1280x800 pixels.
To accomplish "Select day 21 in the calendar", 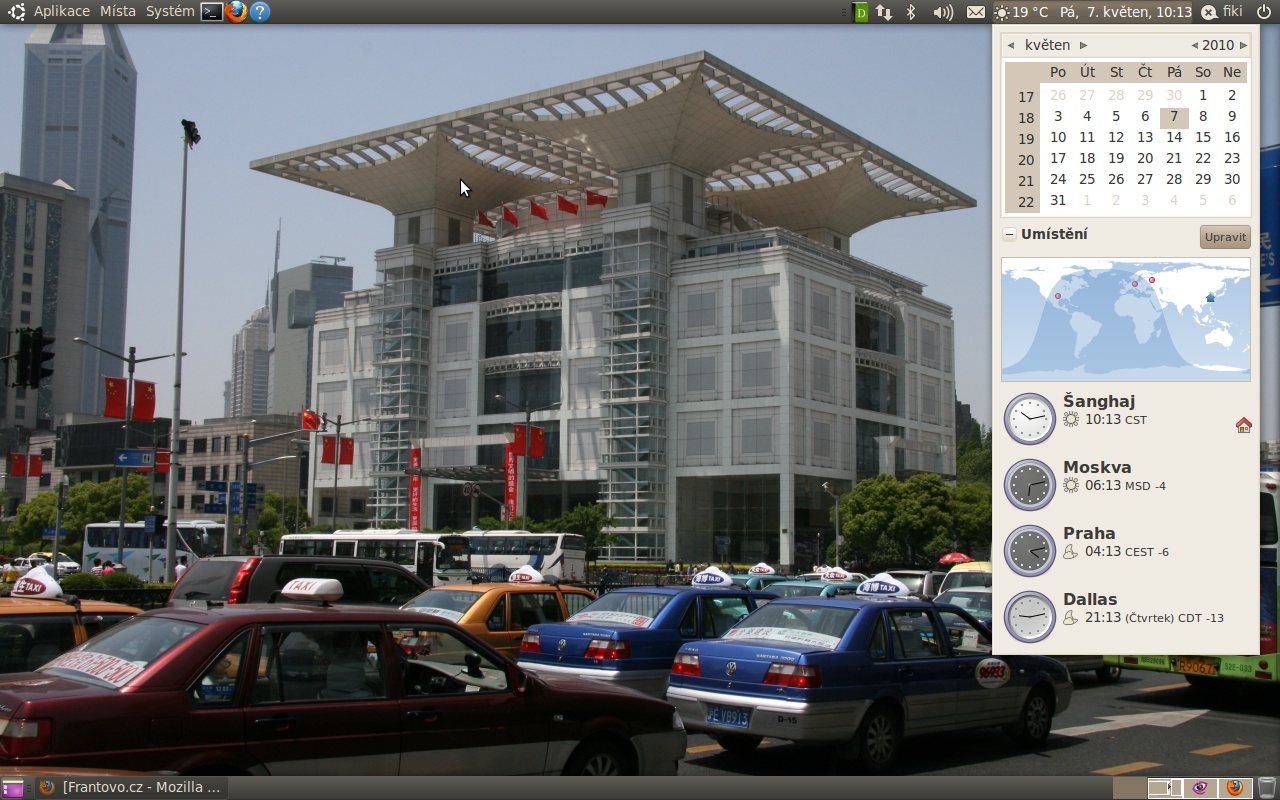I will (1174, 158).
